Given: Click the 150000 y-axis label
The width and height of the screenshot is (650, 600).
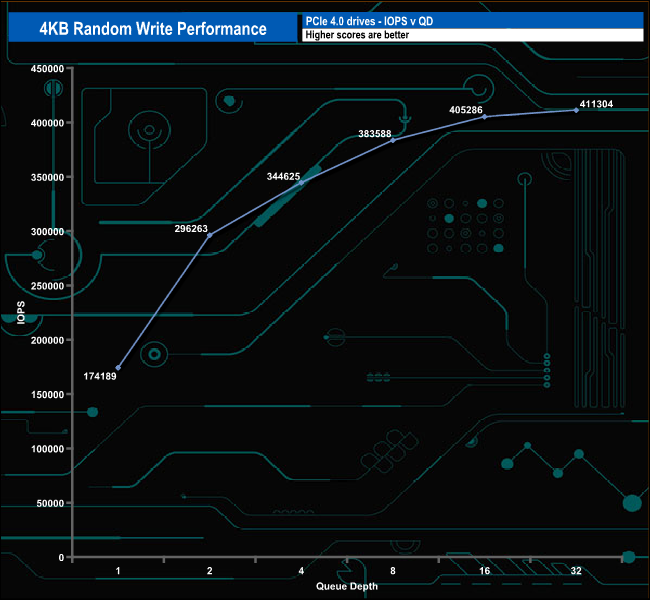Looking at the screenshot, I should tap(47, 395).
